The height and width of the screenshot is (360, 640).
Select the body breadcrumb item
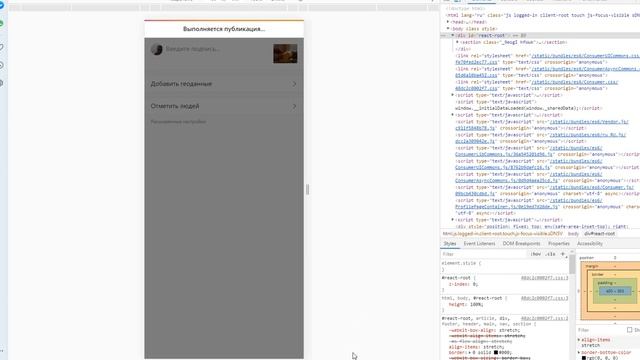[x=573, y=234]
